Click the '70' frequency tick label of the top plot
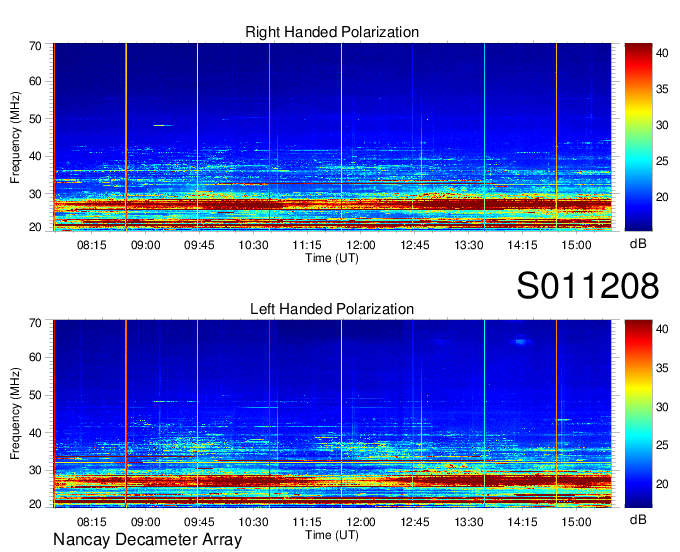The width and height of the screenshot is (680, 552). point(36,46)
